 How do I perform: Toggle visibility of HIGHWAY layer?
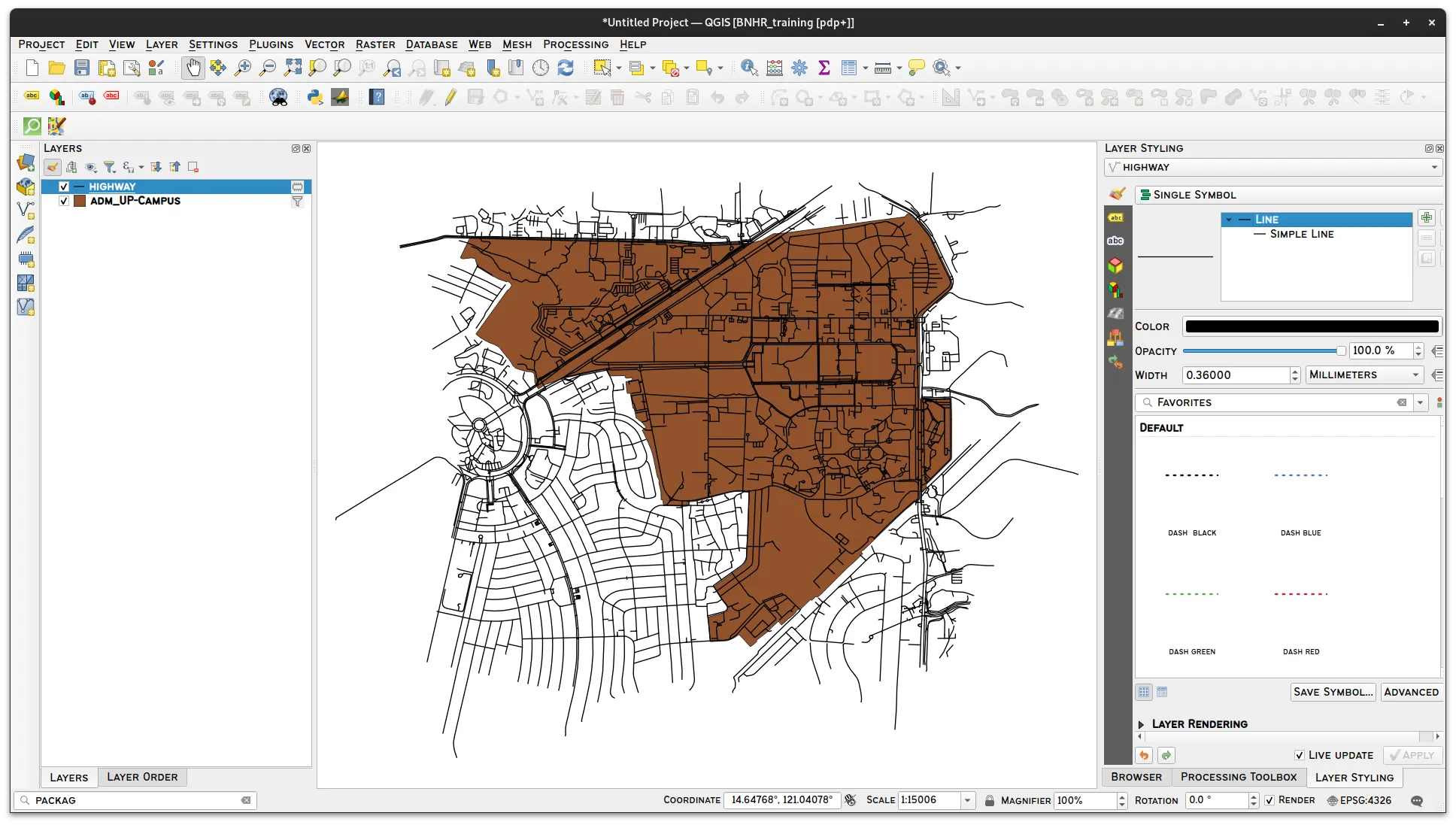pos(64,187)
